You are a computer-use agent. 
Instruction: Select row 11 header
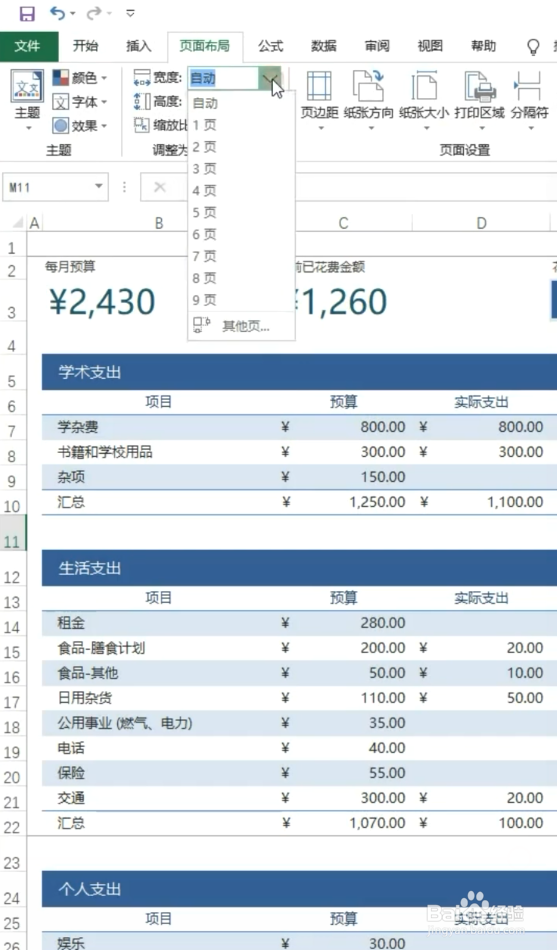tap(13, 533)
